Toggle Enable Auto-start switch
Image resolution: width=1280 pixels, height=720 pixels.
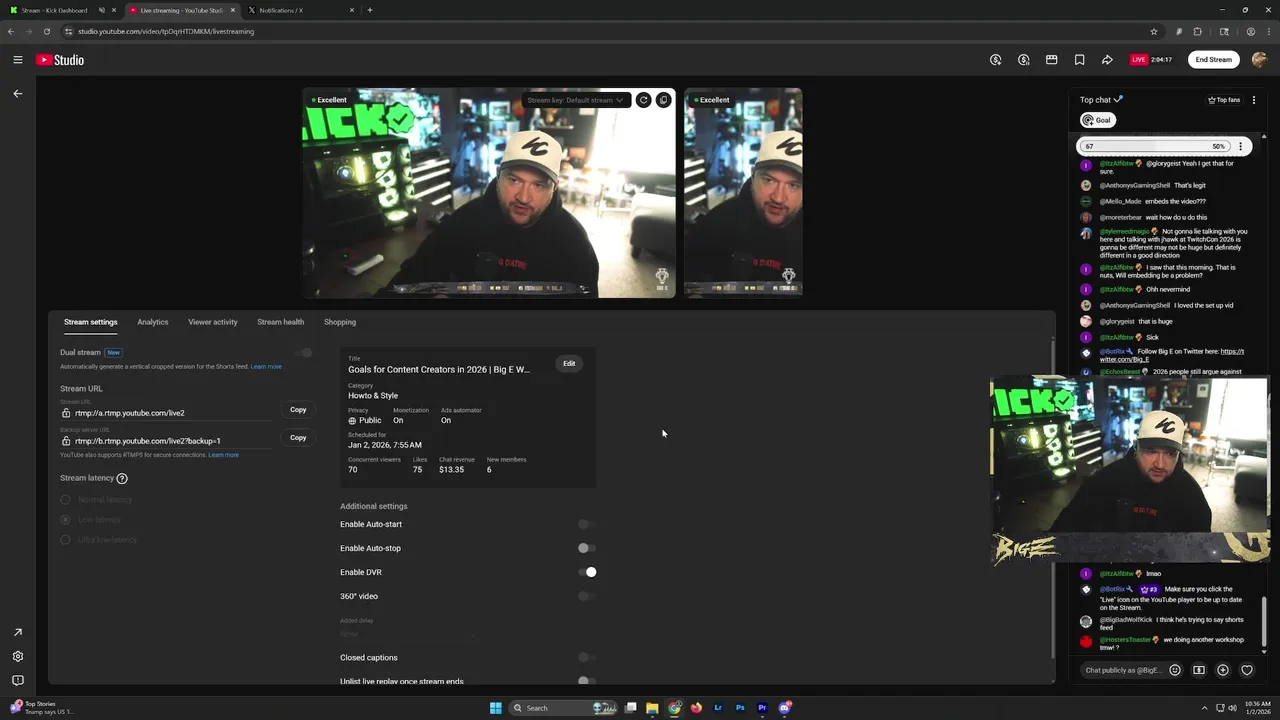pos(587,524)
